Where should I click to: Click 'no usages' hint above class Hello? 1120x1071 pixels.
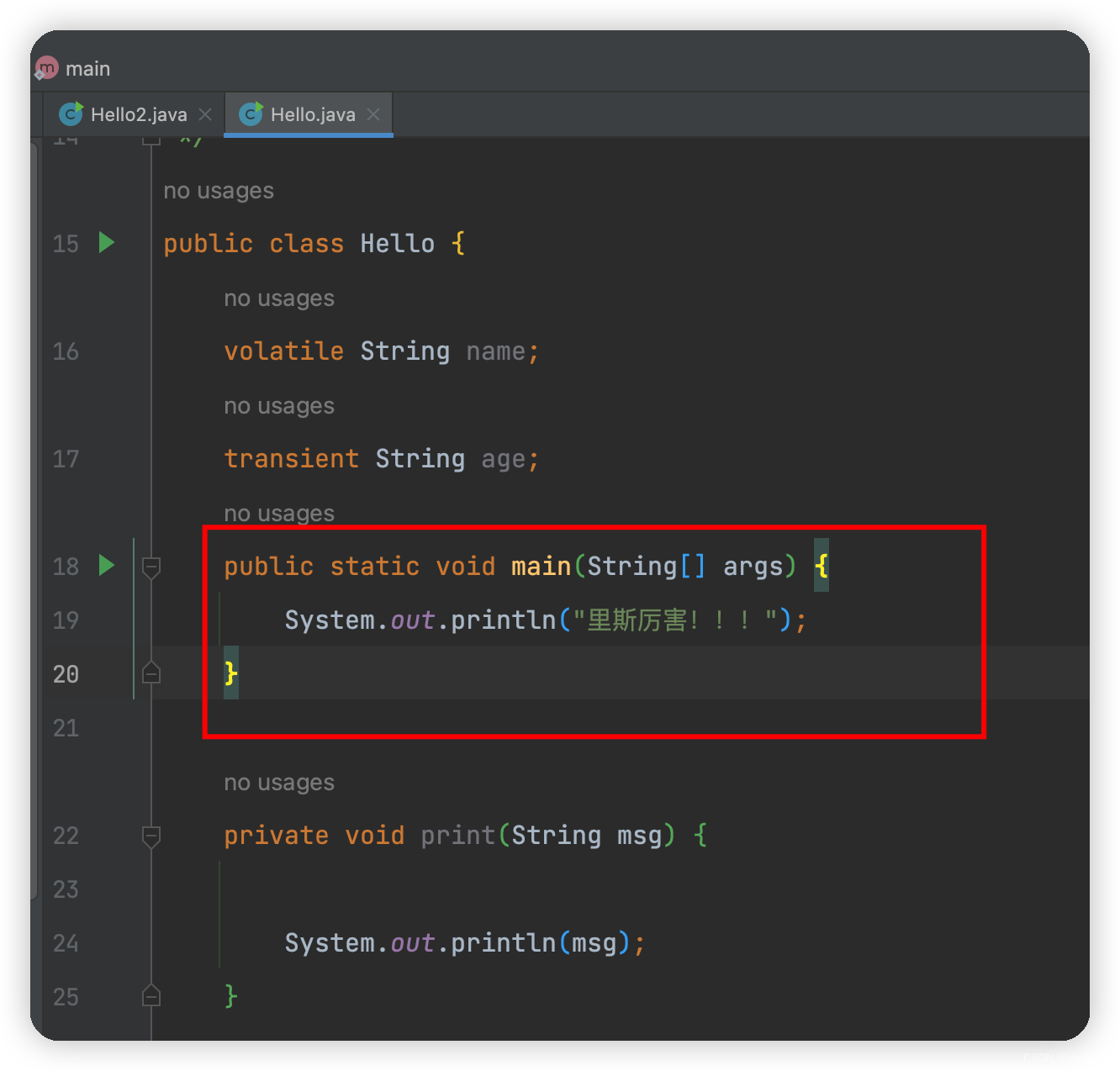219,191
